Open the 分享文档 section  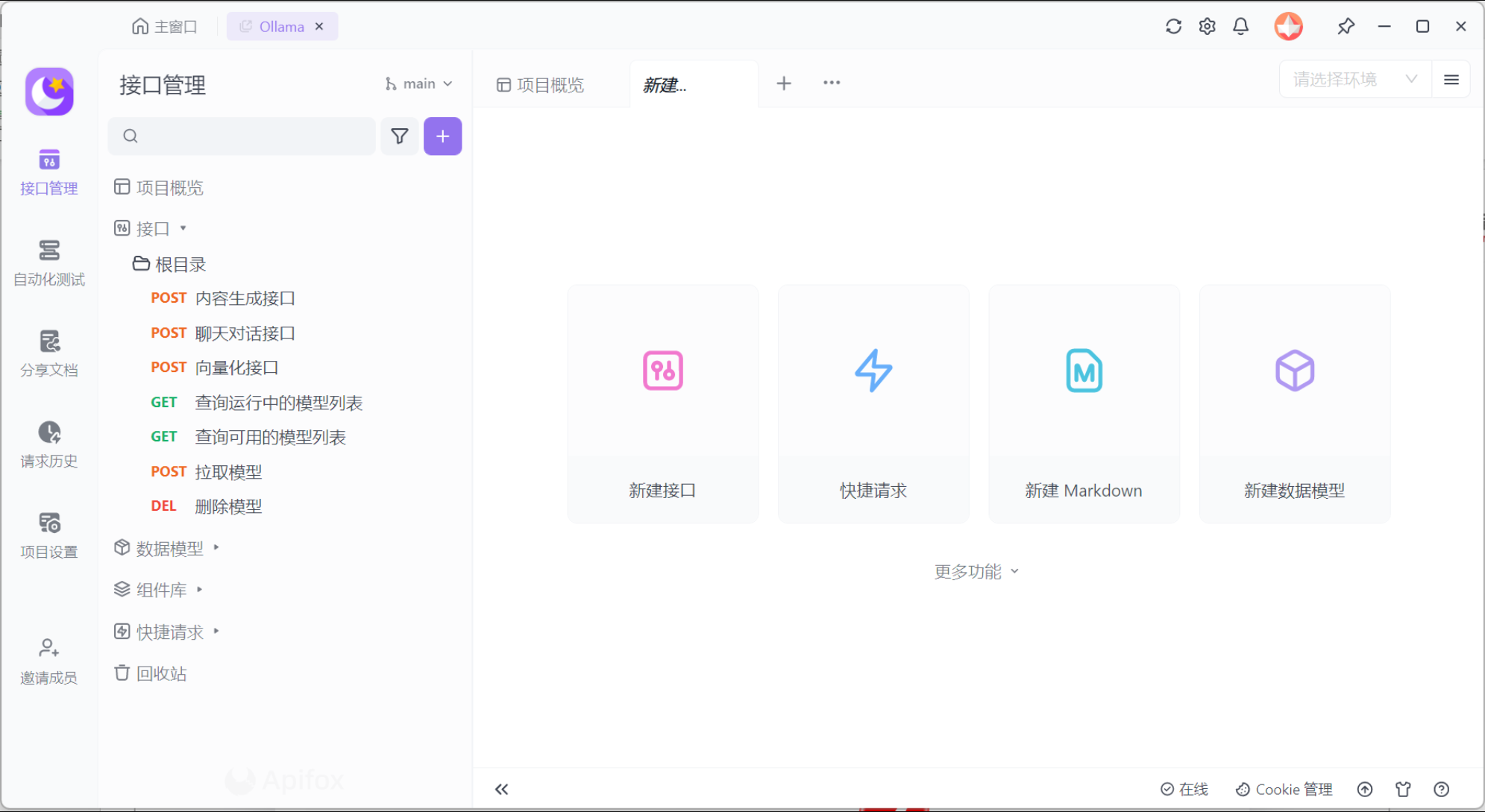tap(49, 354)
